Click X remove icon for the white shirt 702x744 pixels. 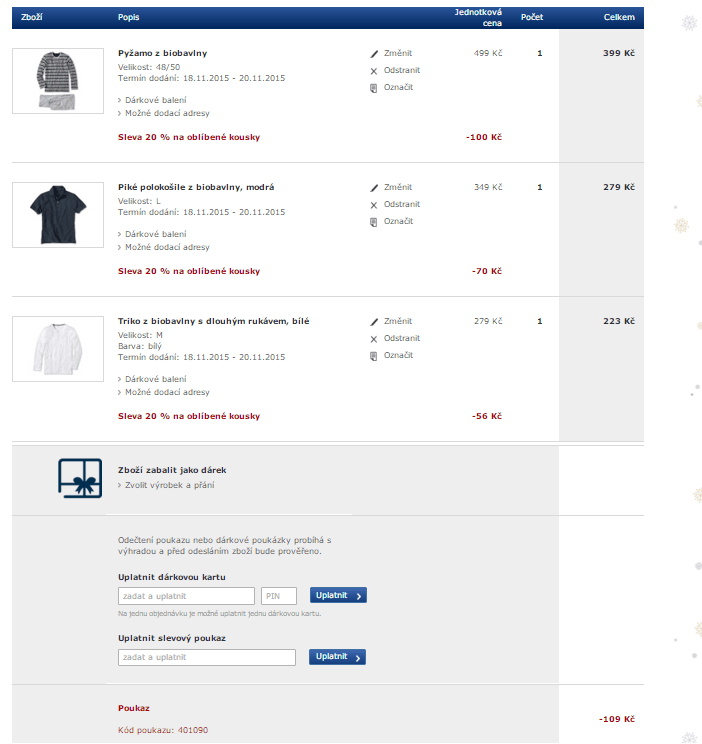click(374, 339)
